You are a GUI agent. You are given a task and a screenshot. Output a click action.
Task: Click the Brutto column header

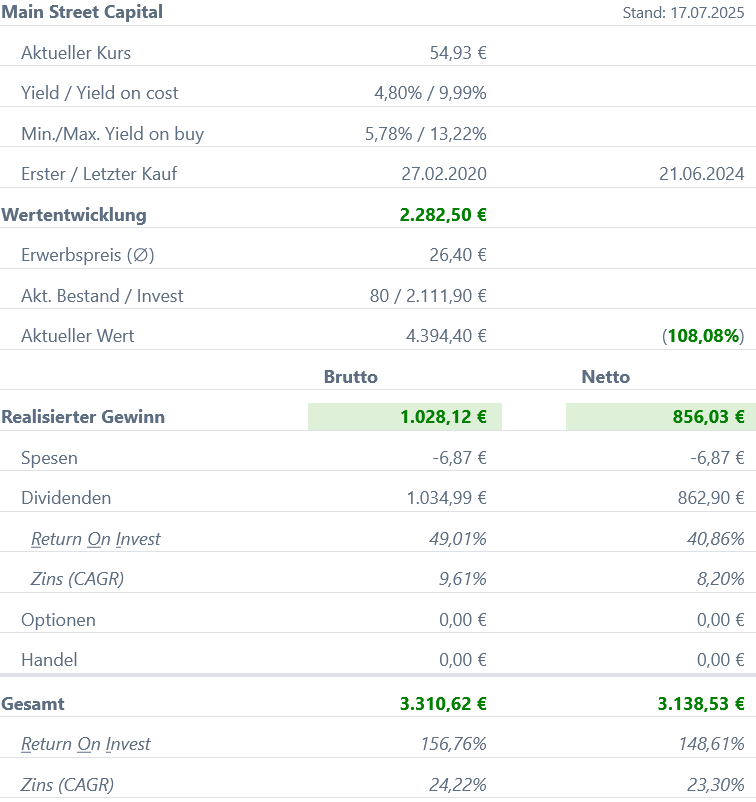tap(350, 377)
